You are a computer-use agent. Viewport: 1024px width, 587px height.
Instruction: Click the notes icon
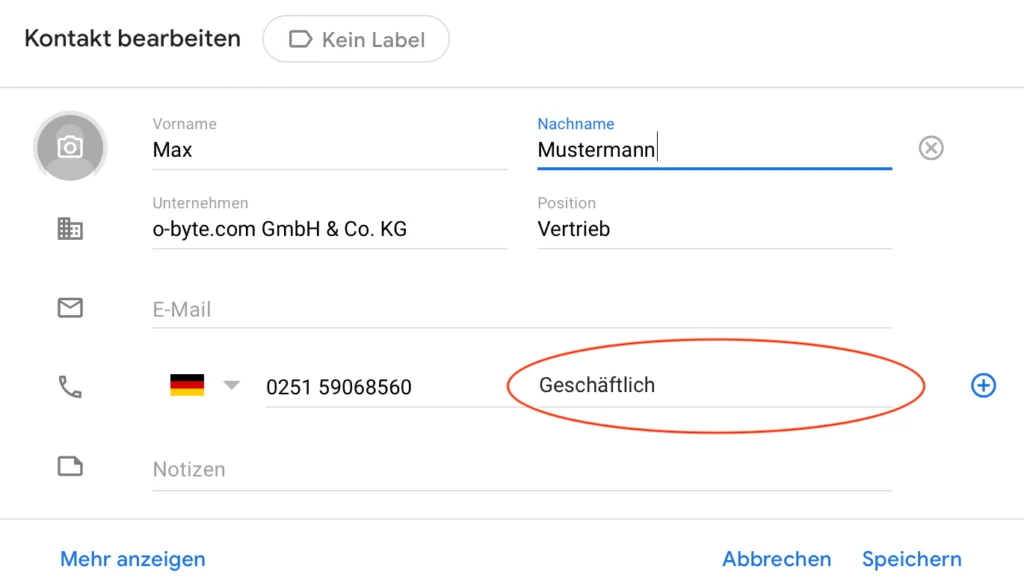point(70,467)
